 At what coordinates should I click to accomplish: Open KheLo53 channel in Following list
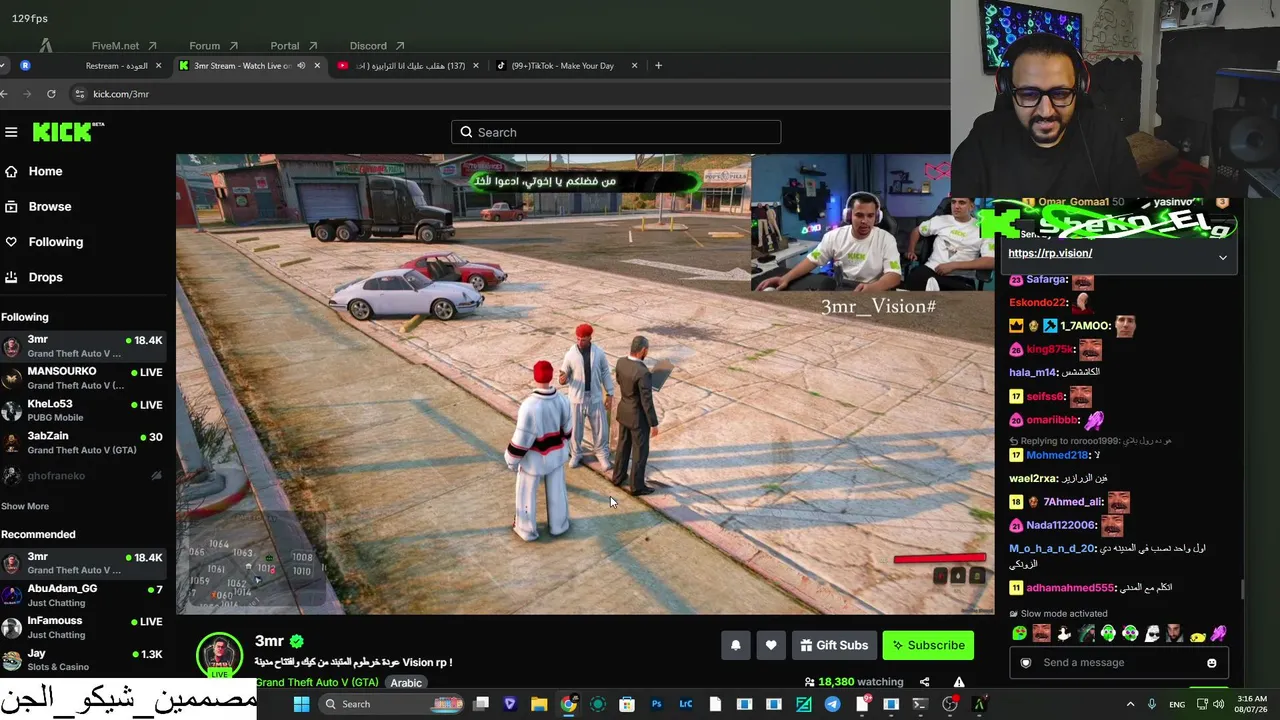pyautogui.click(x=85, y=410)
